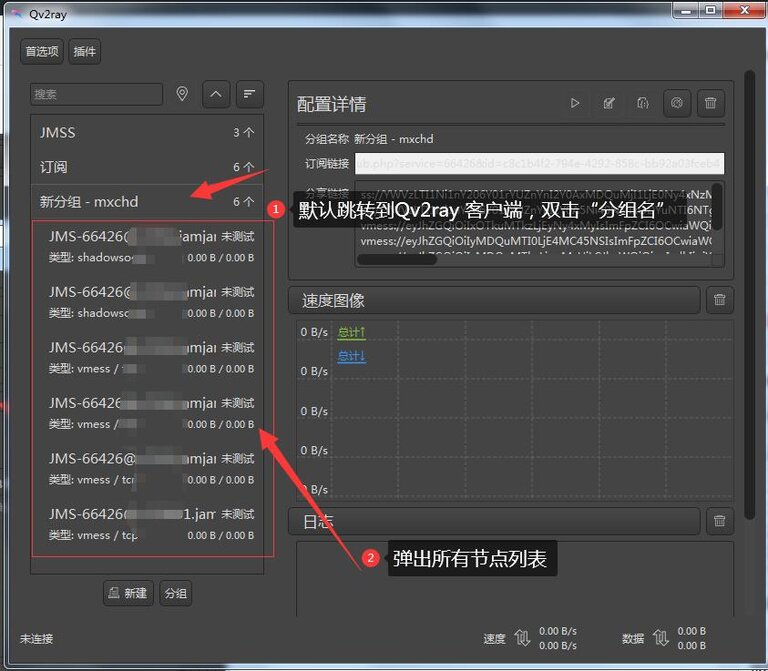Click the 日志 log section header
Image resolution: width=768 pixels, height=671 pixels.
pyautogui.click(x=494, y=522)
